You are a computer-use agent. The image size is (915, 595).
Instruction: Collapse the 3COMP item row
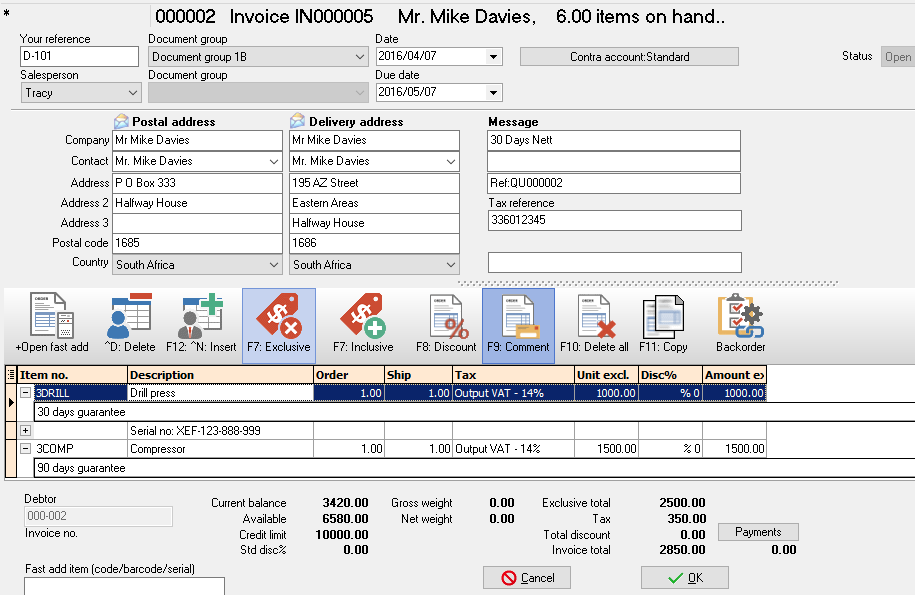tap(25, 449)
